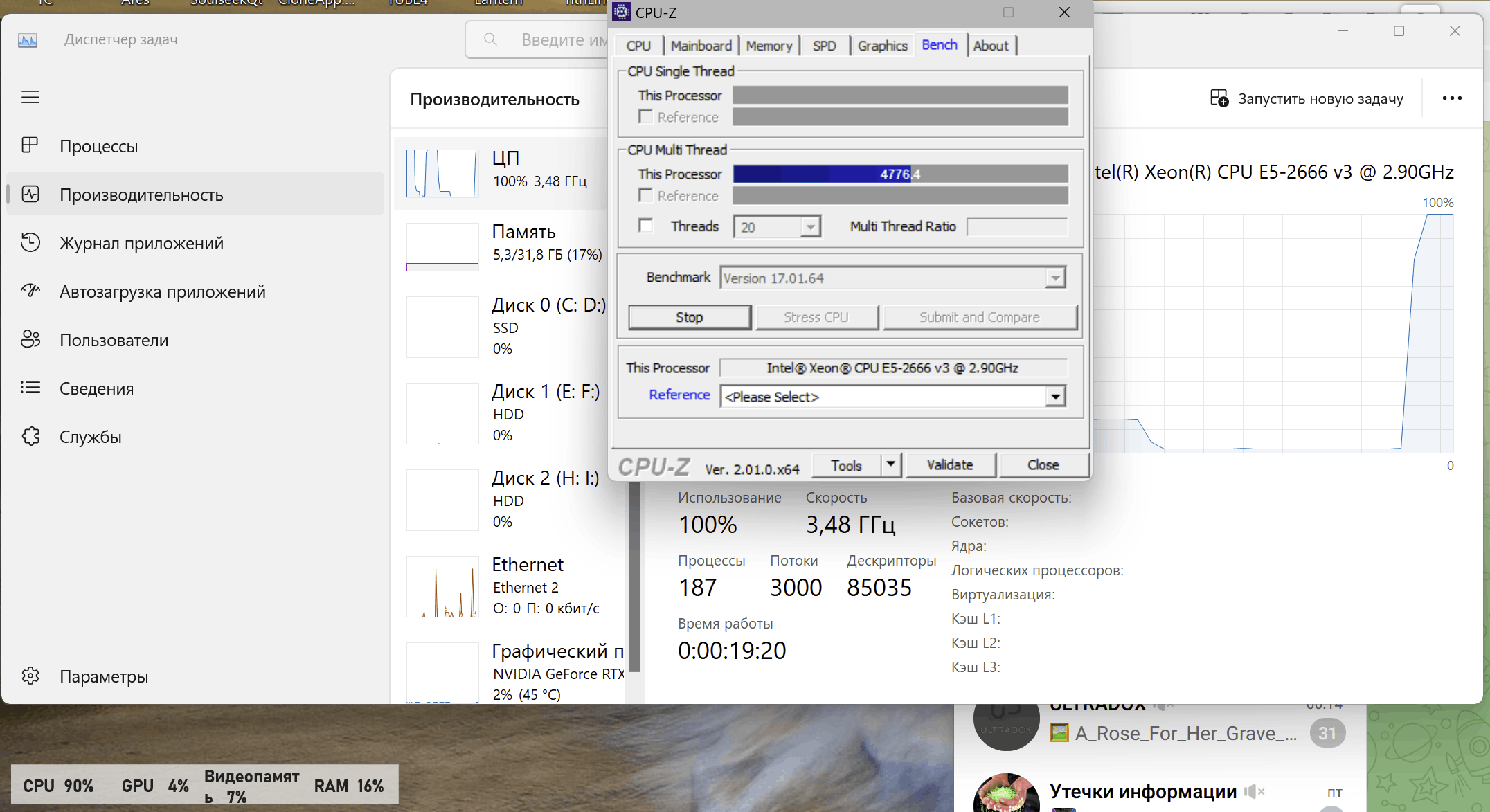The height and width of the screenshot is (812, 1490).
Task: Drag the Multi Thread benchmark score bar
Action: (x=899, y=173)
